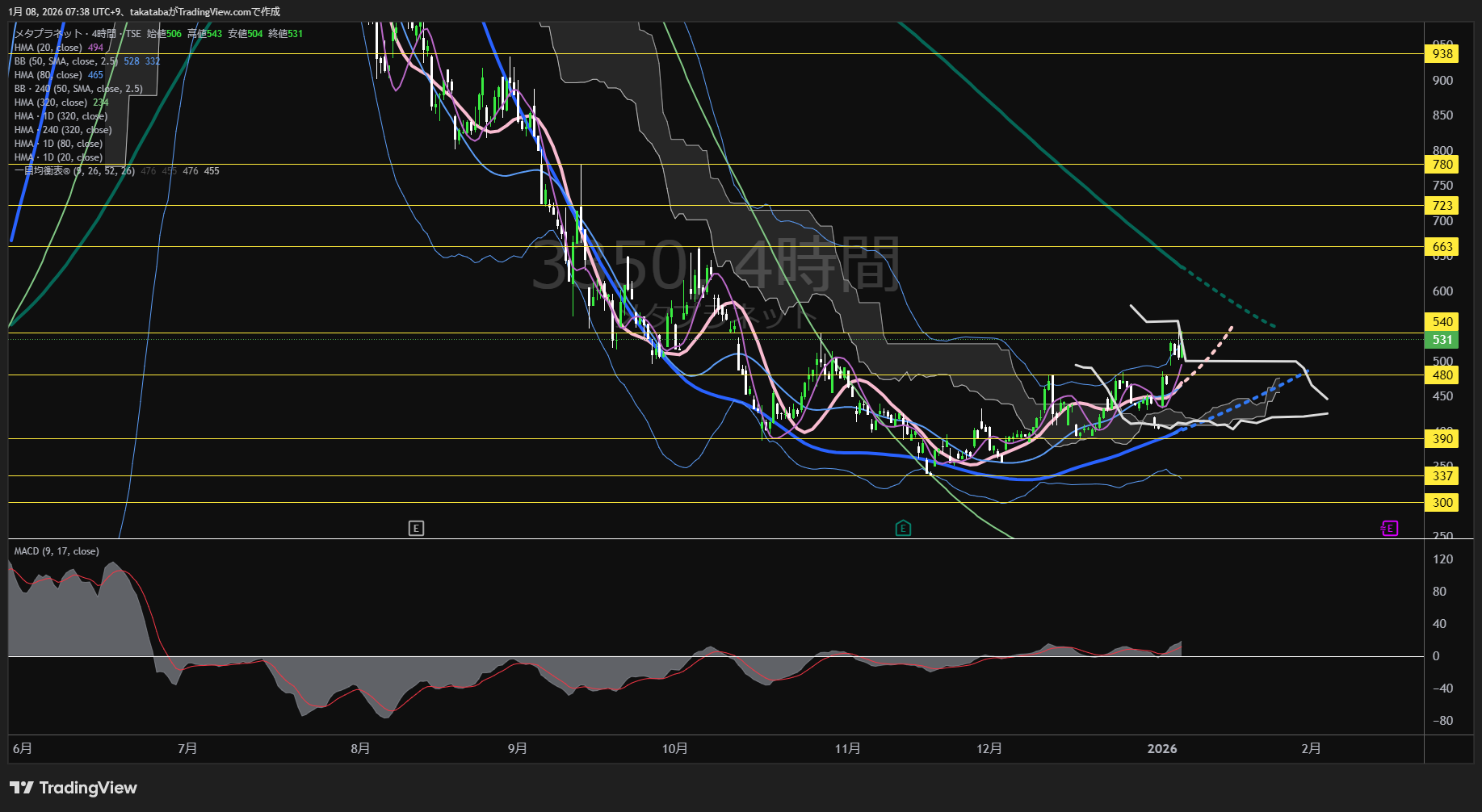This screenshot has width=1482, height=812.
Task: Click the HMA (80, close) legend entry
Action: pyautogui.click(x=48, y=75)
